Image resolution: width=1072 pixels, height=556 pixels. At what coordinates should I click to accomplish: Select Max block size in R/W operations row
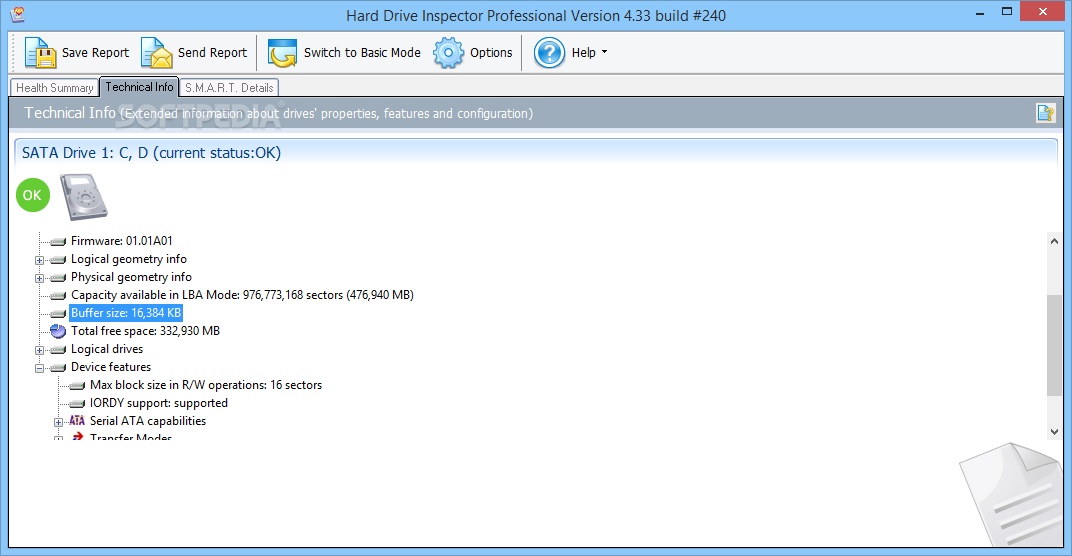pyautogui.click(x=206, y=385)
